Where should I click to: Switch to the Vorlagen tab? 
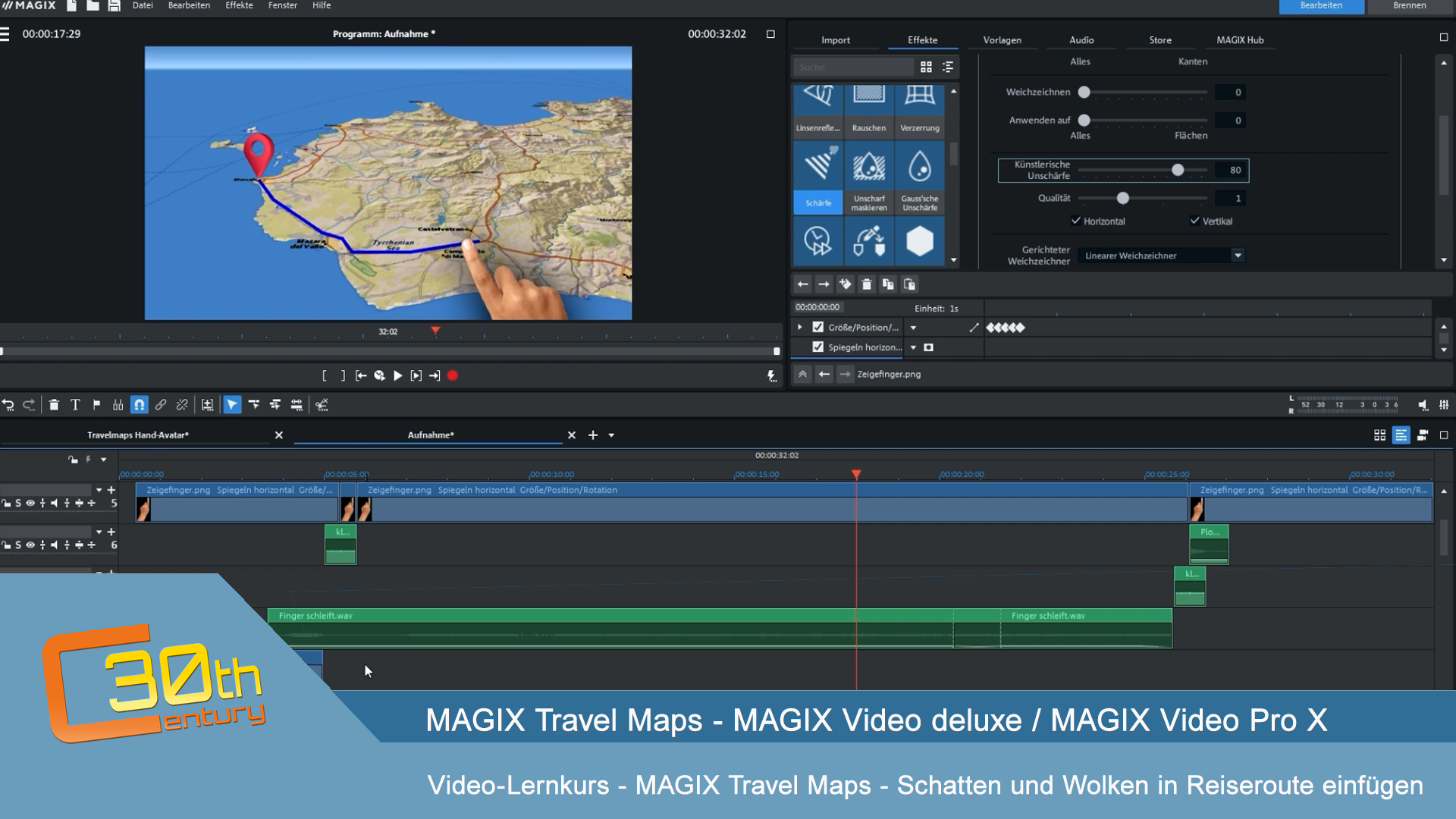coord(1002,39)
